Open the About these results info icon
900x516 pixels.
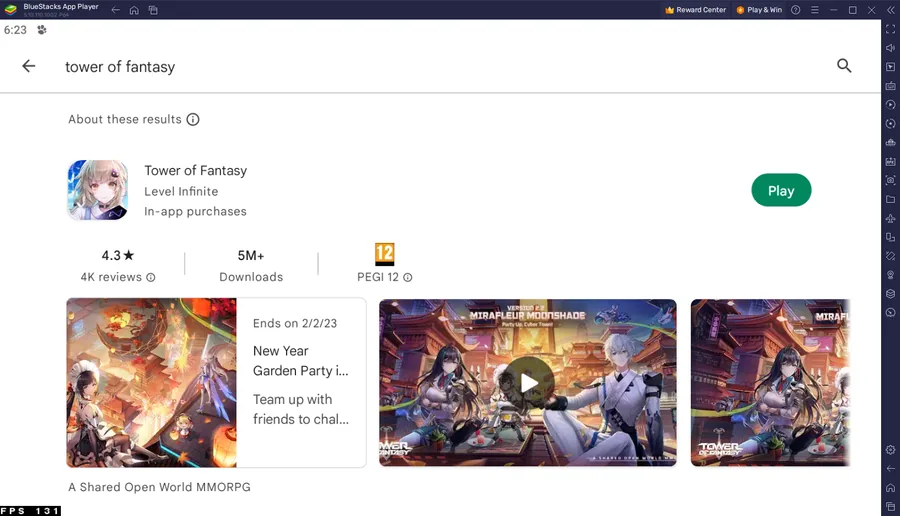(x=193, y=119)
